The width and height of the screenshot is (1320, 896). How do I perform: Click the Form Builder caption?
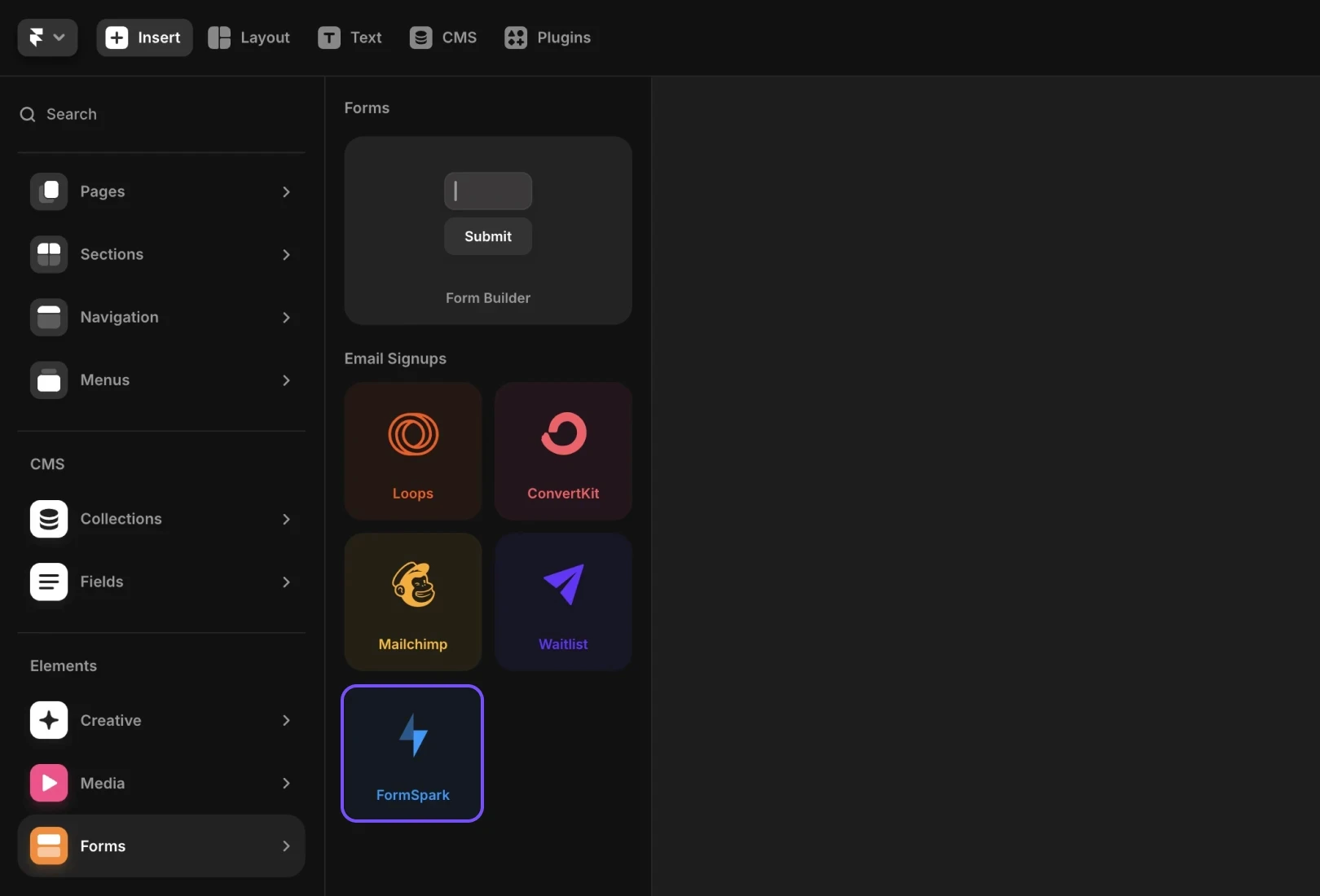(x=488, y=298)
